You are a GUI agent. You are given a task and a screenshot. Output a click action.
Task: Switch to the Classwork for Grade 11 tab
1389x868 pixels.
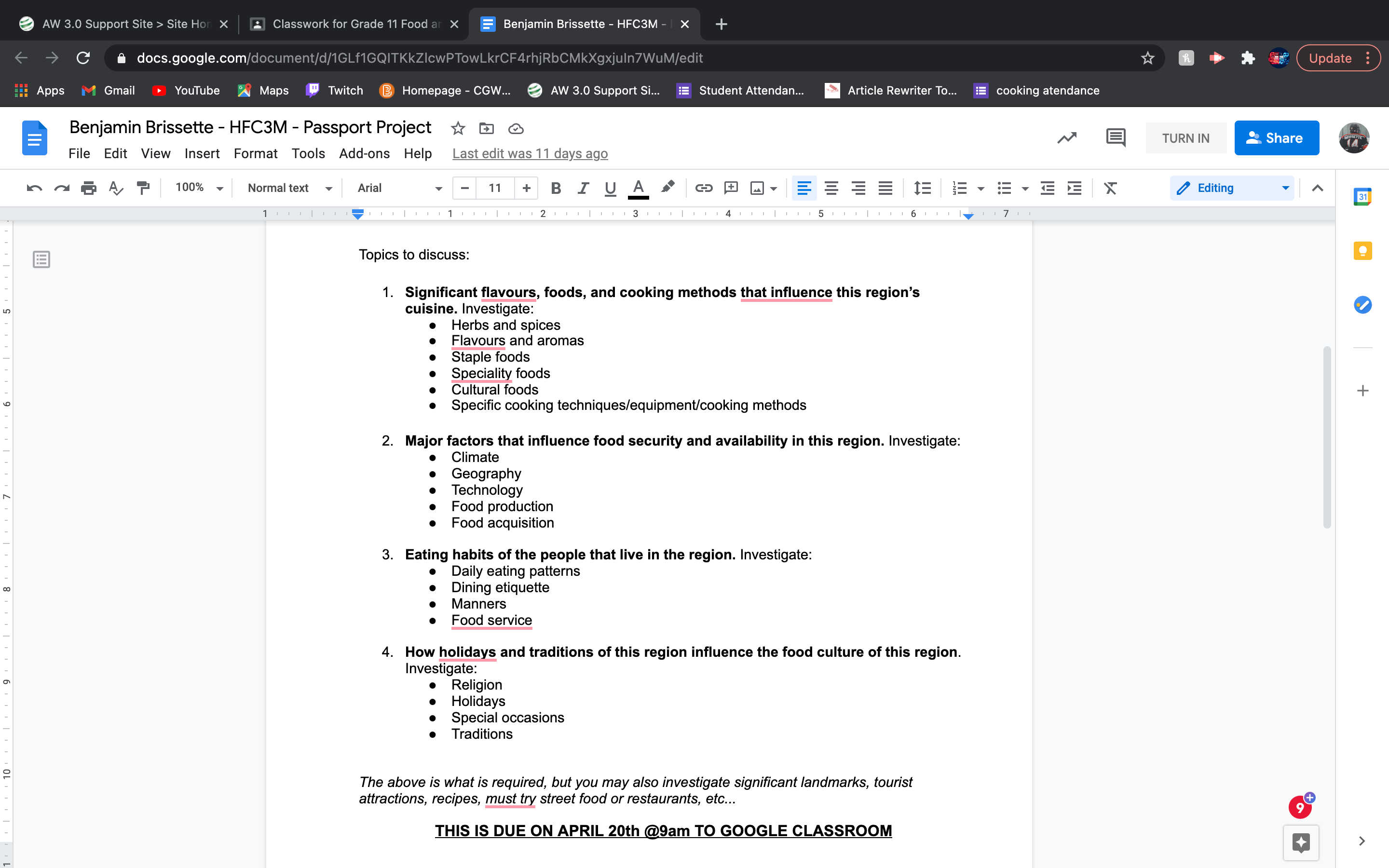click(x=350, y=24)
